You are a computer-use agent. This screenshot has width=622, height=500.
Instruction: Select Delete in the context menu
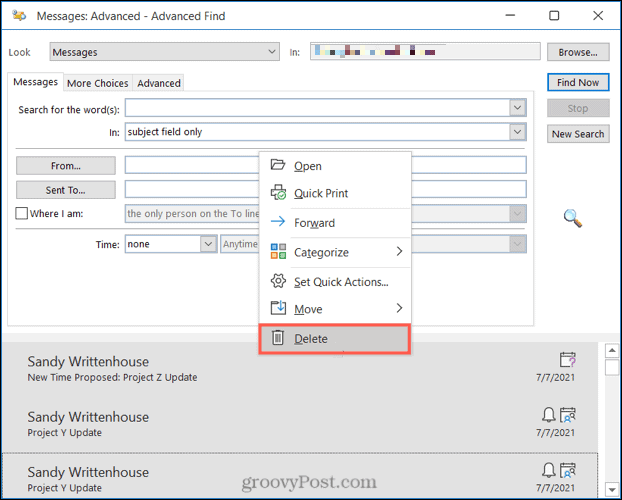334,338
